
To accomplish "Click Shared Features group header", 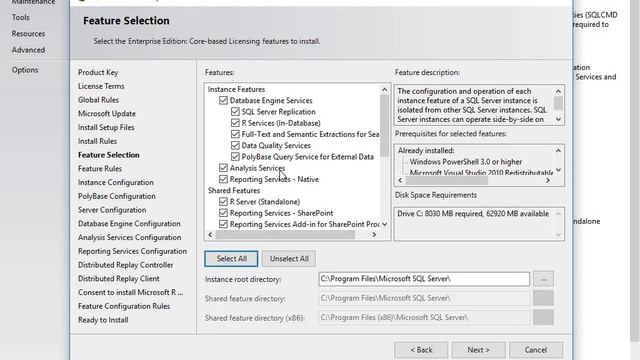I will click(x=234, y=191).
